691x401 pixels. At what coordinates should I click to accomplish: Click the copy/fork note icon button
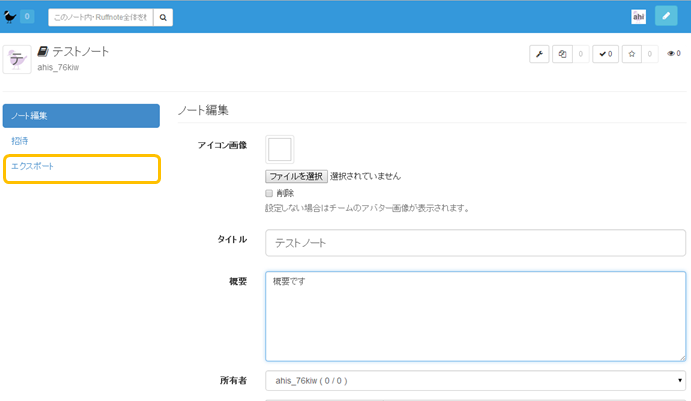pos(562,54)
